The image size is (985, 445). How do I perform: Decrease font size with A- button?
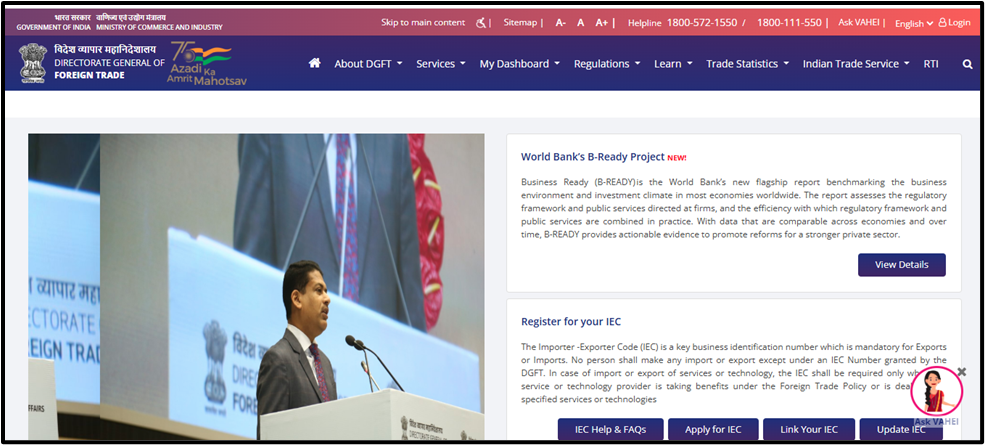[560, 23]
